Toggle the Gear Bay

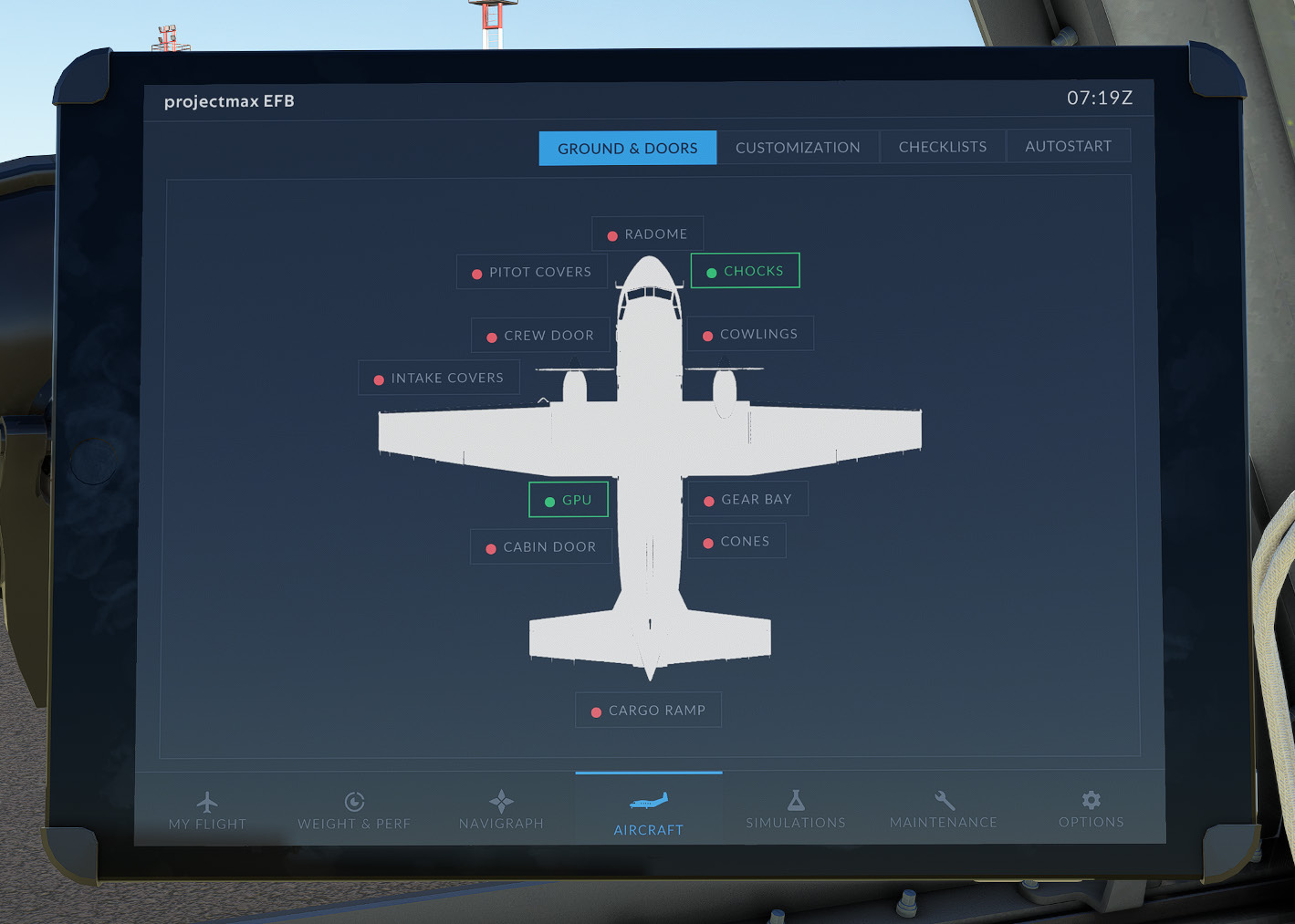747,499
